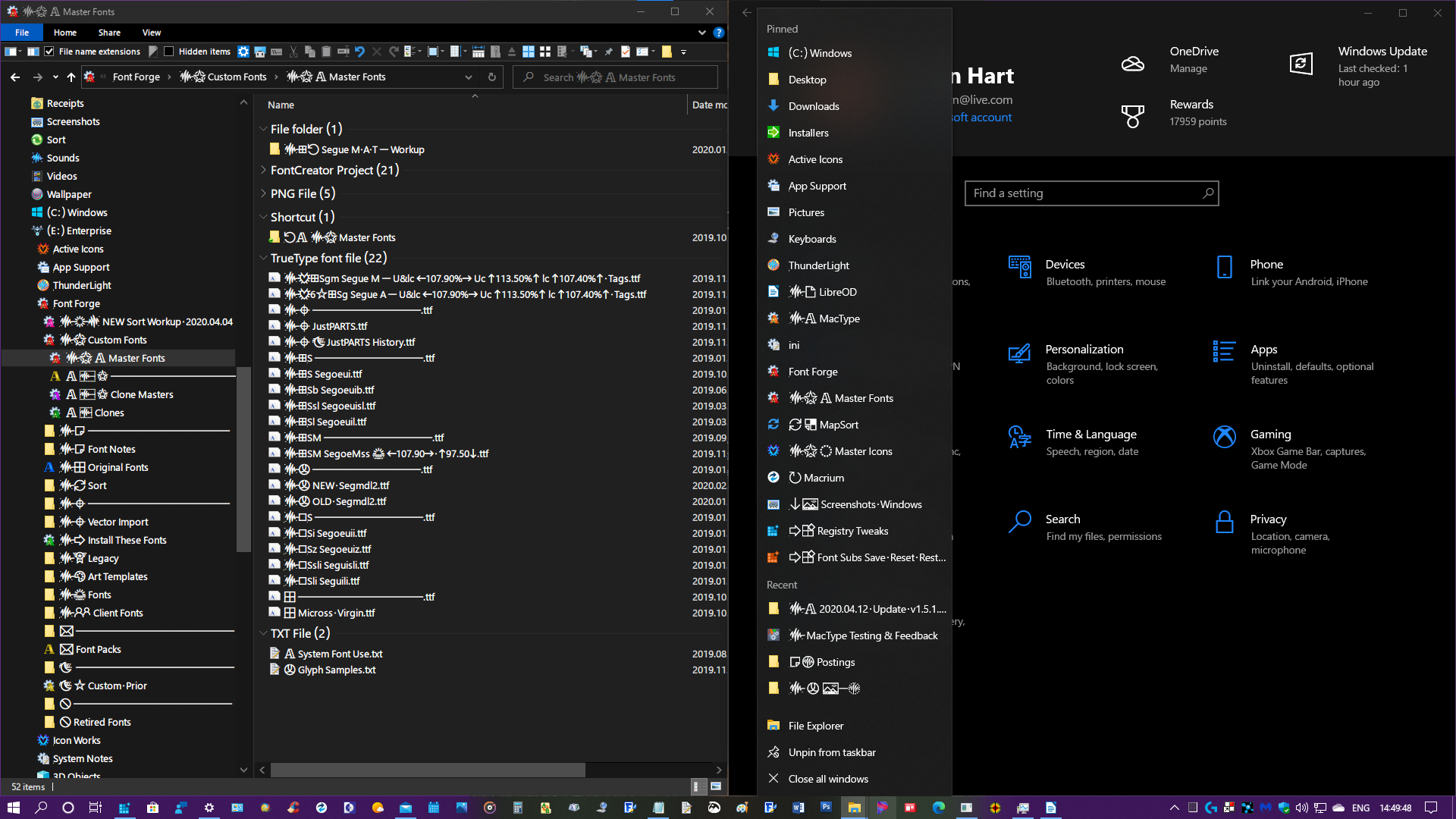Click the Windows Update icon in Settings header
This screenshot has width=1456, height=819.
click(1301, 63)
